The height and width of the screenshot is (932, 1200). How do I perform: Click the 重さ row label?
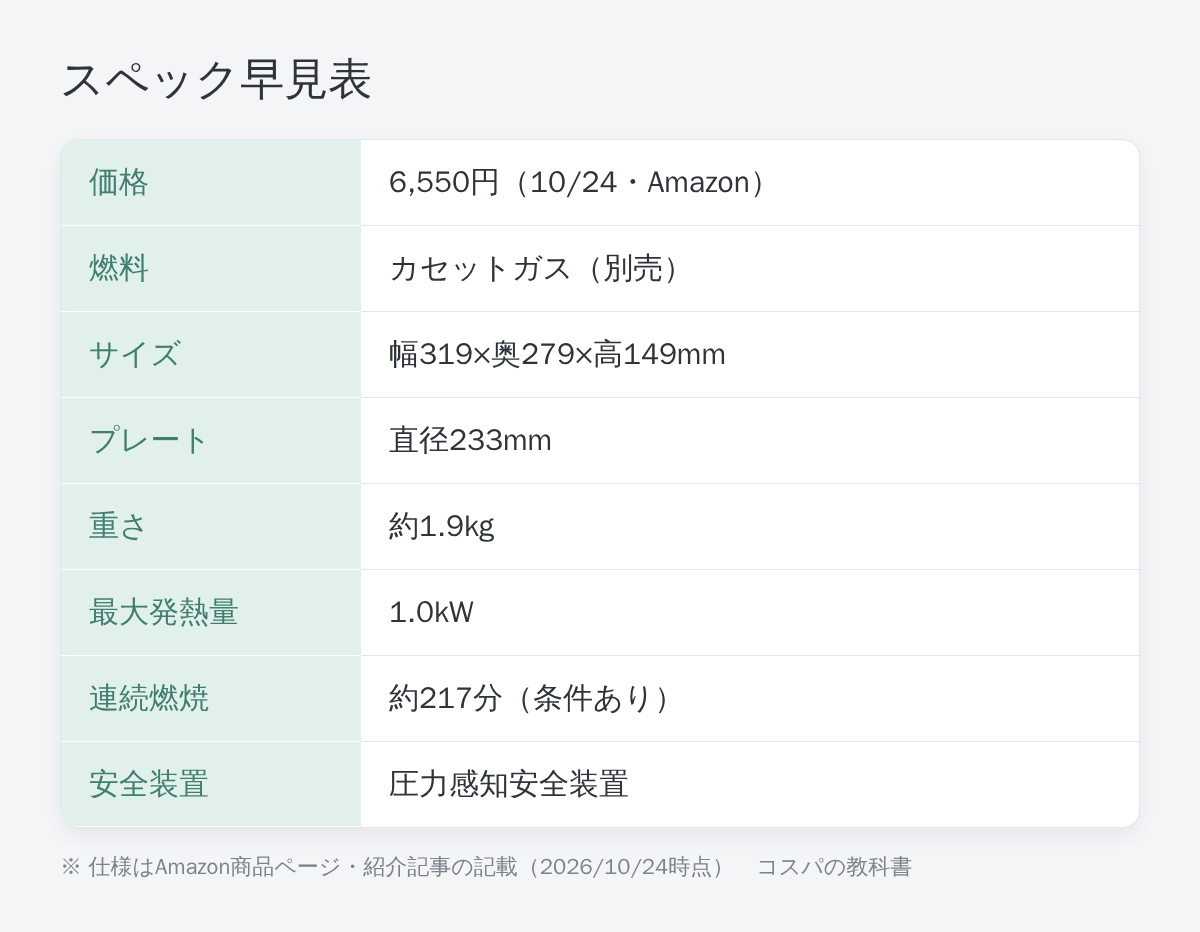click(119, 526)
